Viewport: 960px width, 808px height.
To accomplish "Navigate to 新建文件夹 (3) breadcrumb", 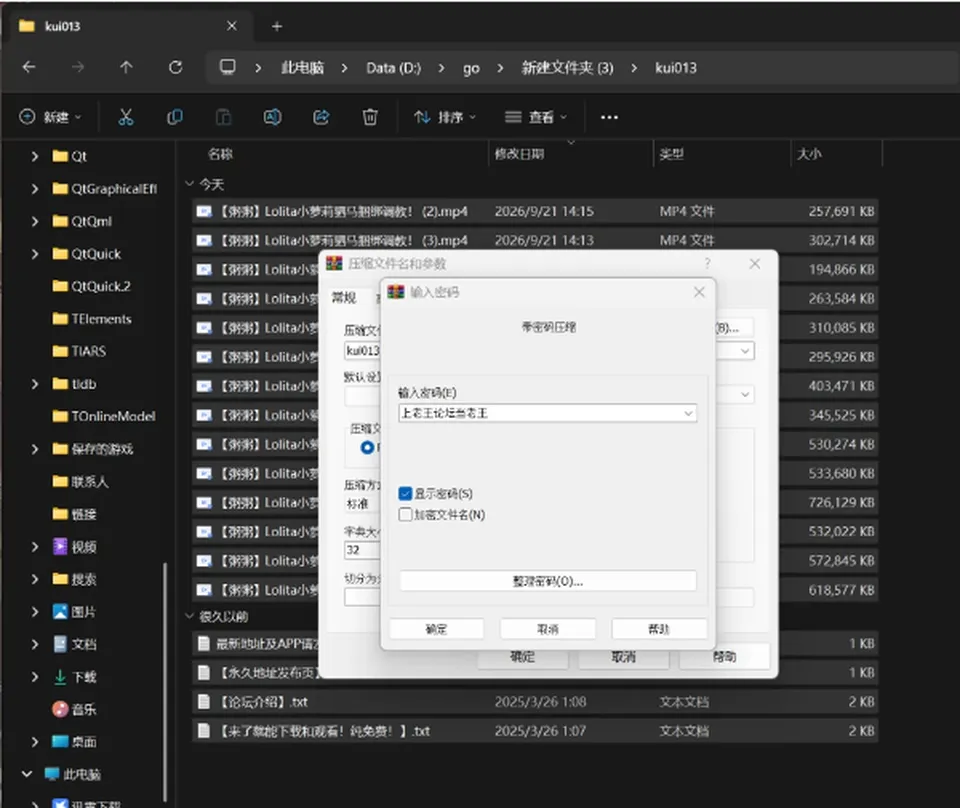I will tap(568, 67).
